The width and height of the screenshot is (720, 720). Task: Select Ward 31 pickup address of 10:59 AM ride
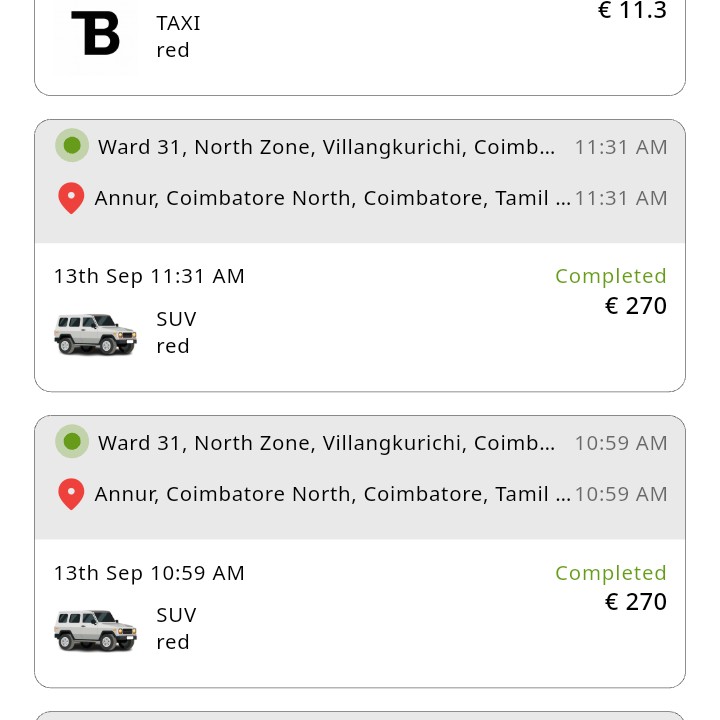pos(326,443)
